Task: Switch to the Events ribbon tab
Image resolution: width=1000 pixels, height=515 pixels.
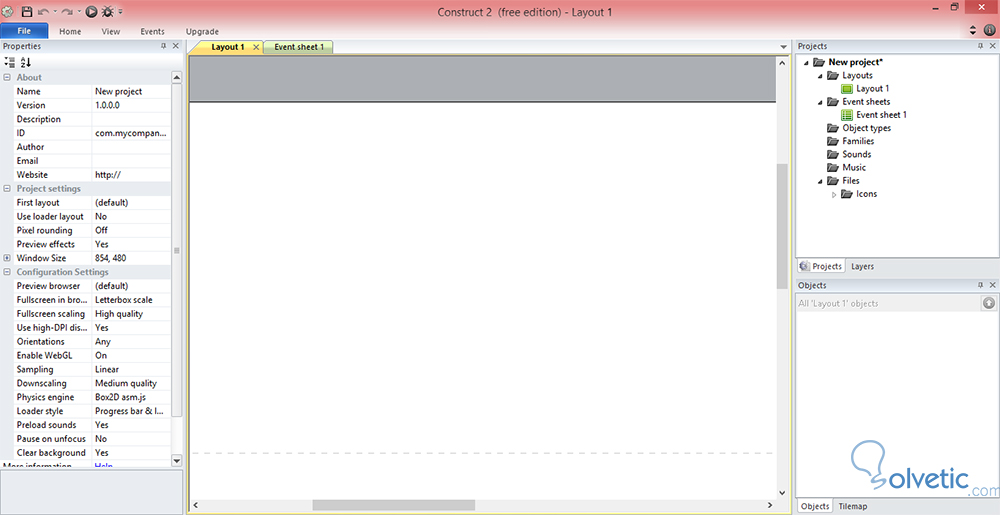Action: [152, 31]
